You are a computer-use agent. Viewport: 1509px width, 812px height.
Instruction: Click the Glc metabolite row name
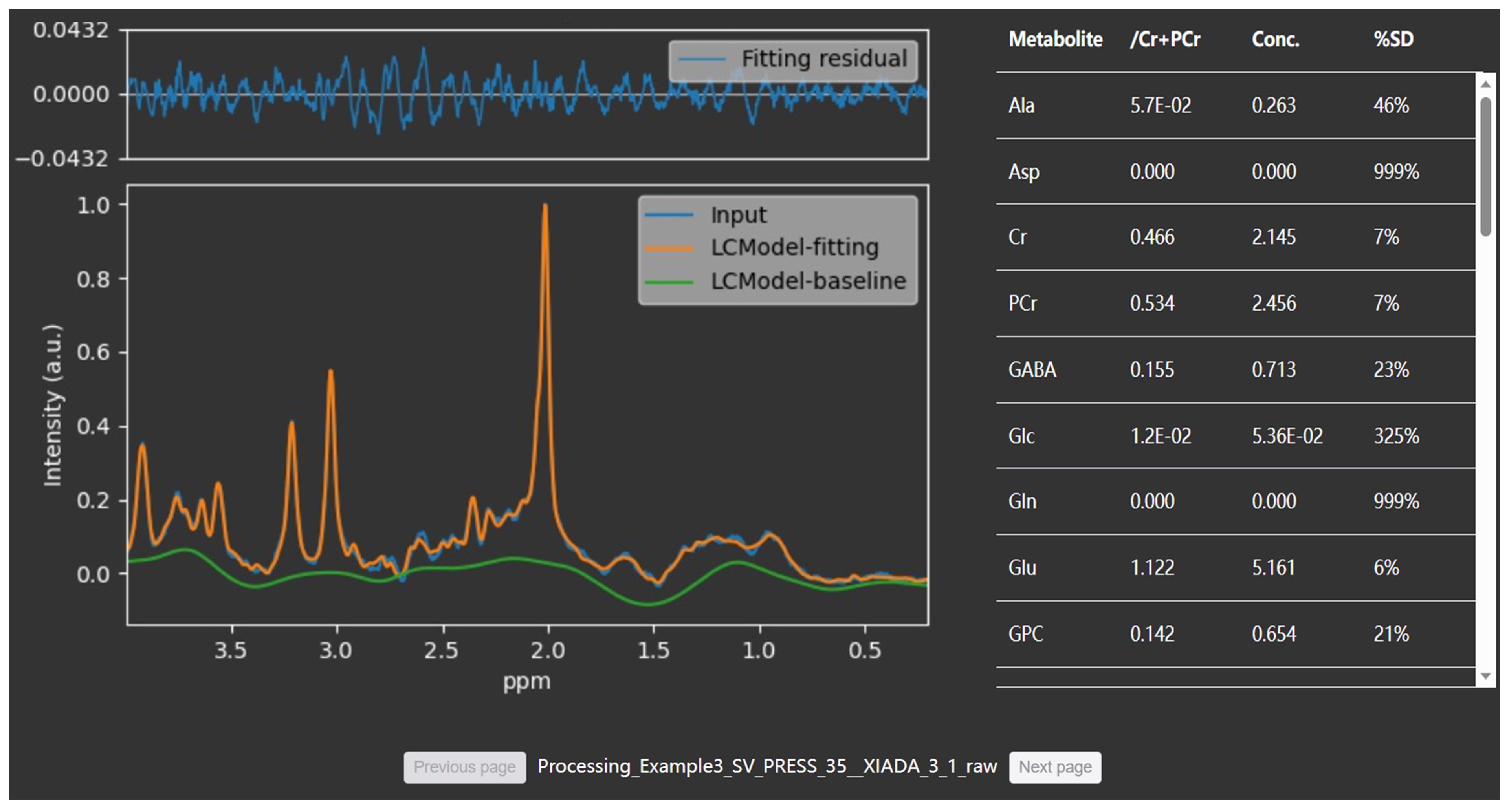1021,436
